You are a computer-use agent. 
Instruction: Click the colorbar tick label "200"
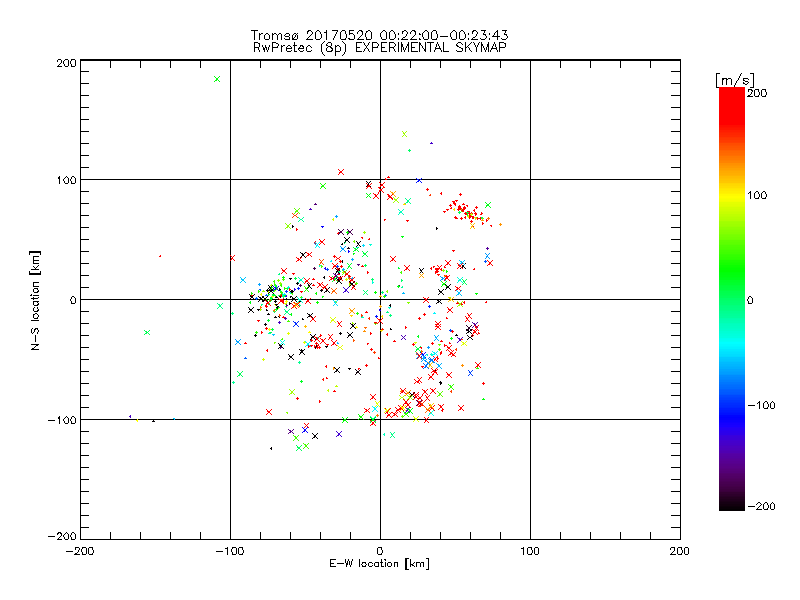757,93
